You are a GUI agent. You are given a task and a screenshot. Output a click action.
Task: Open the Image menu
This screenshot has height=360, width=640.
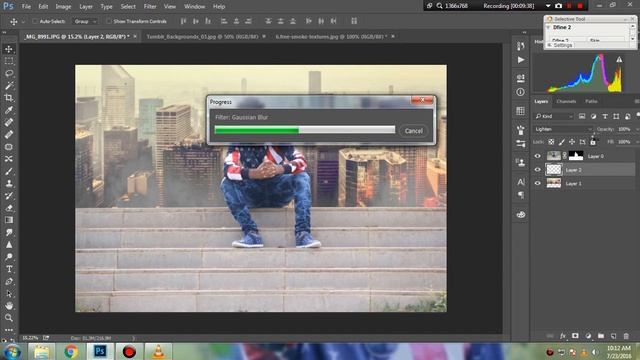63,7
